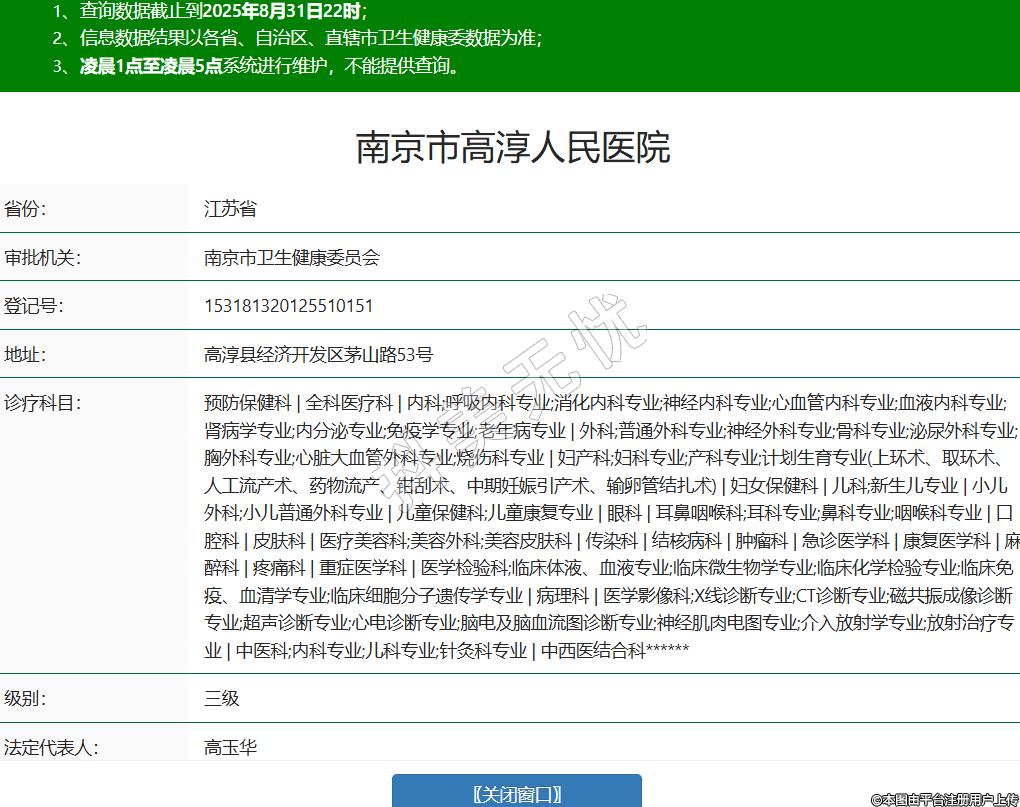The height and width of the screenshot is (807, 1020).
Task: Click the 江苏省 province value
Action: (x=230, y=209)
